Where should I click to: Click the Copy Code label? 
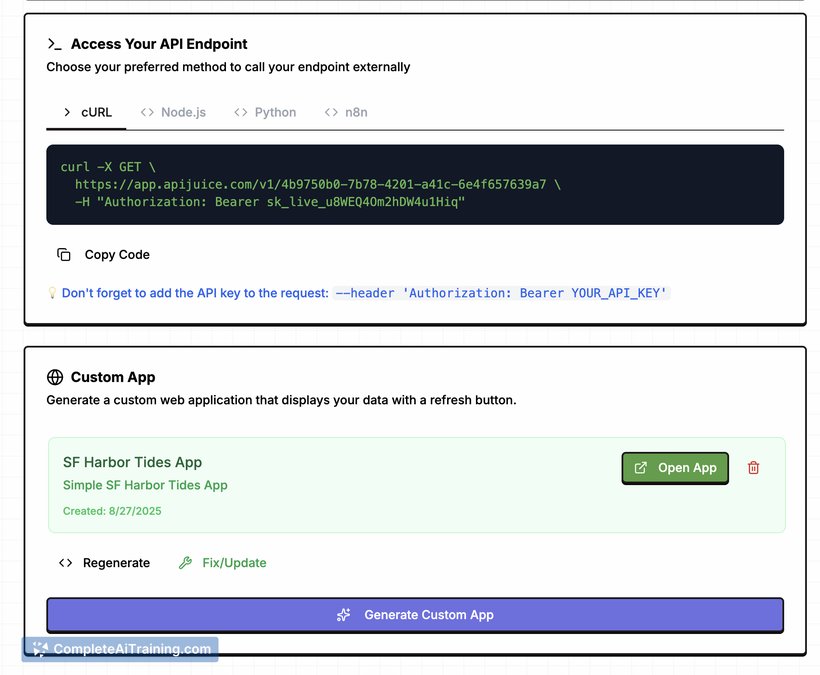pyautogui.click(x=117, y=255)
